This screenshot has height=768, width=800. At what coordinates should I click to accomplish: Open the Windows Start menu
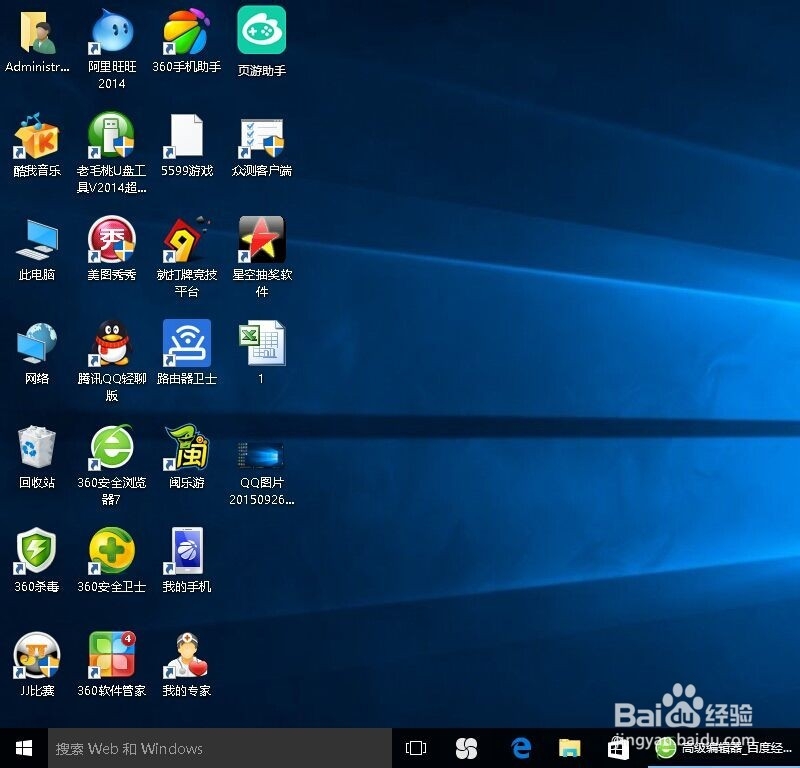coord(24,749)
